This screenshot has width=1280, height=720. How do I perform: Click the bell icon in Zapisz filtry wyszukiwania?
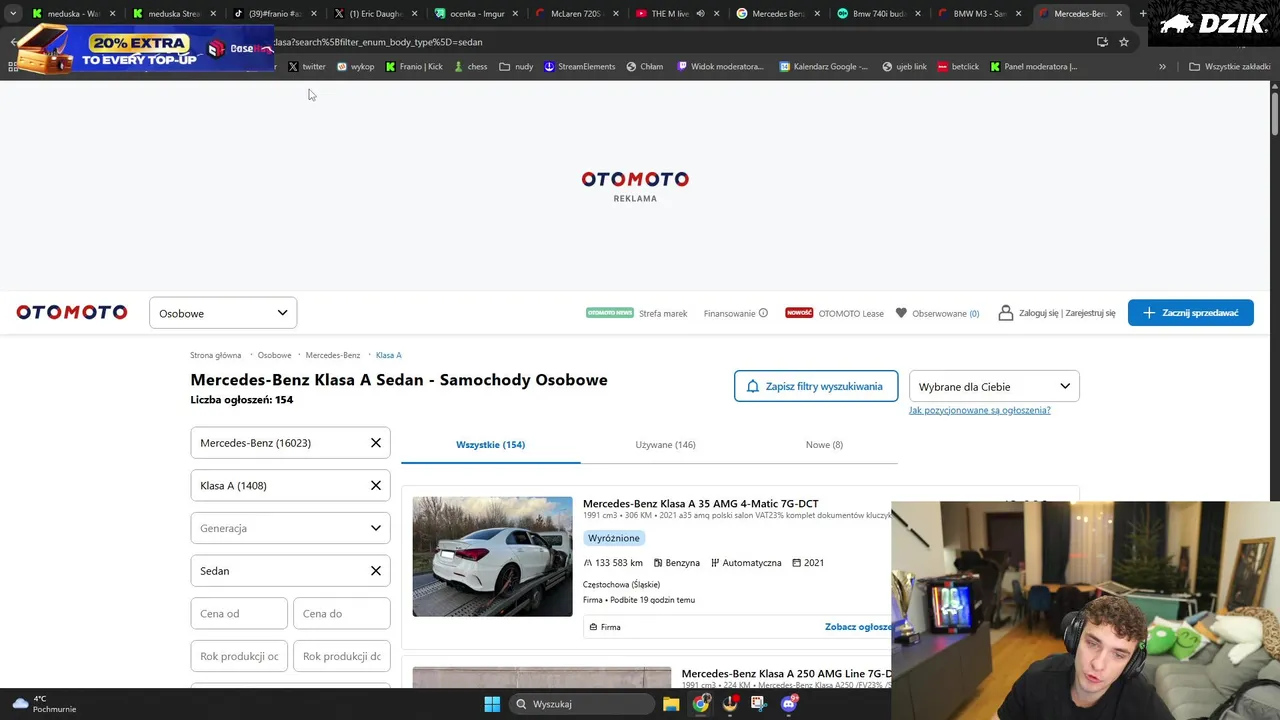pos(753,386)
